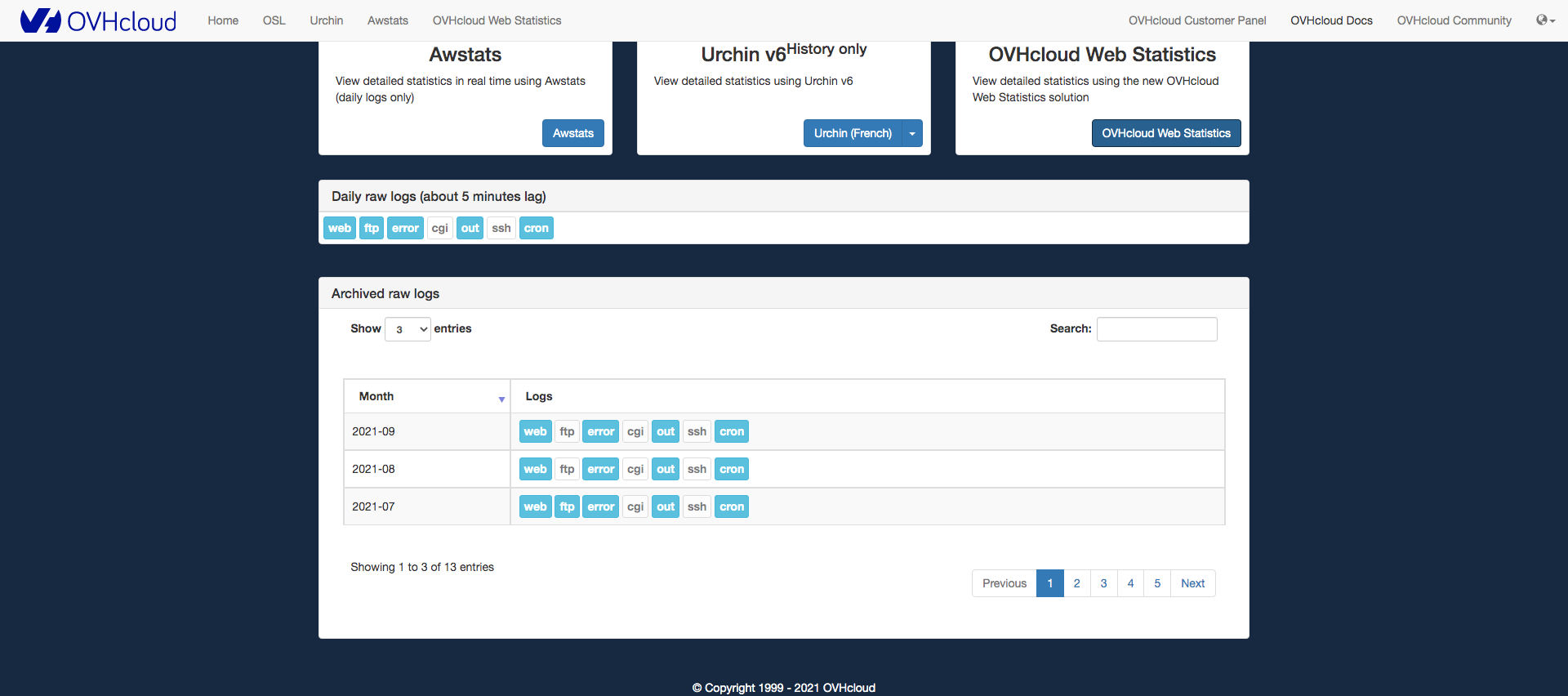
Task: Click the Next pagination button
Action: pos(1193,583)
